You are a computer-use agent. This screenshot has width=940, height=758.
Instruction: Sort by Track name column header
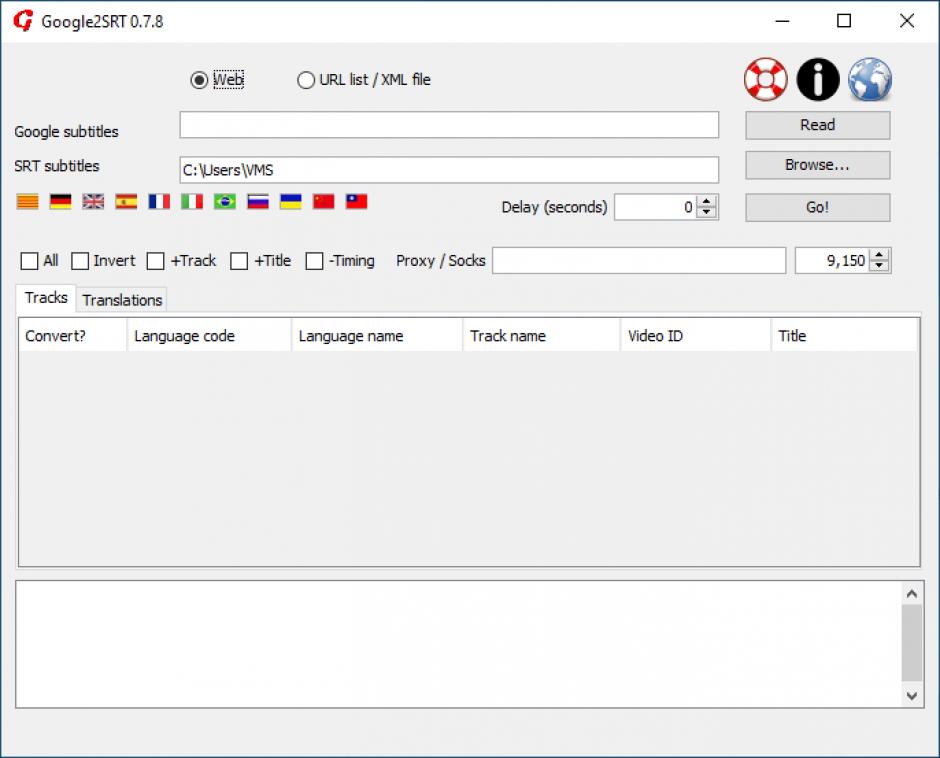tap(542, 336)
